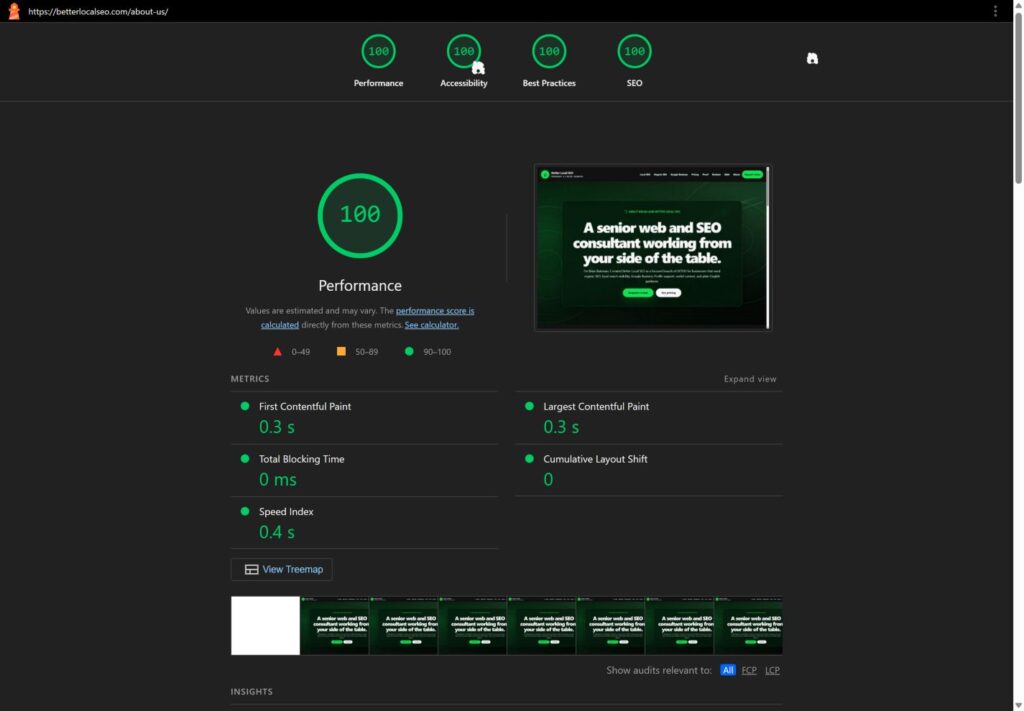Open the "See calculator." link
Screen dimensions: 1024x711
(x=432, y=324)
